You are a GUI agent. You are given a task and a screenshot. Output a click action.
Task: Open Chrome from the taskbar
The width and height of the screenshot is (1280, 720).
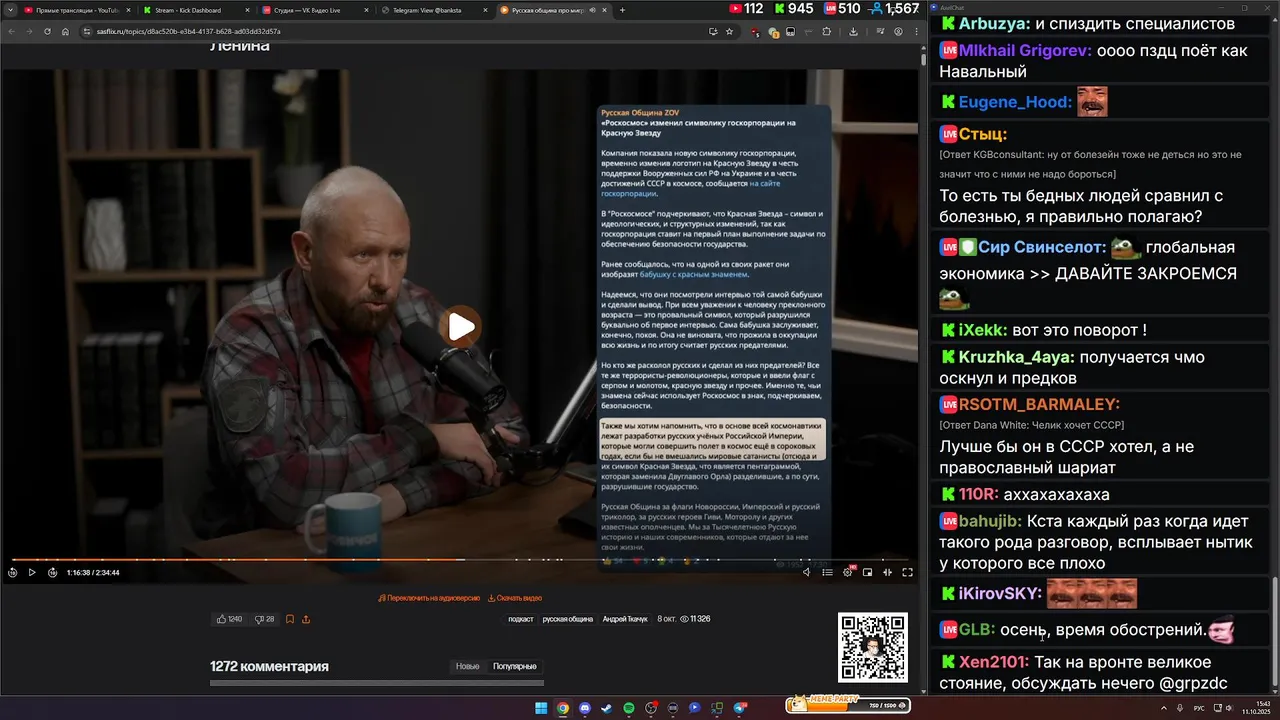[563, 708]
